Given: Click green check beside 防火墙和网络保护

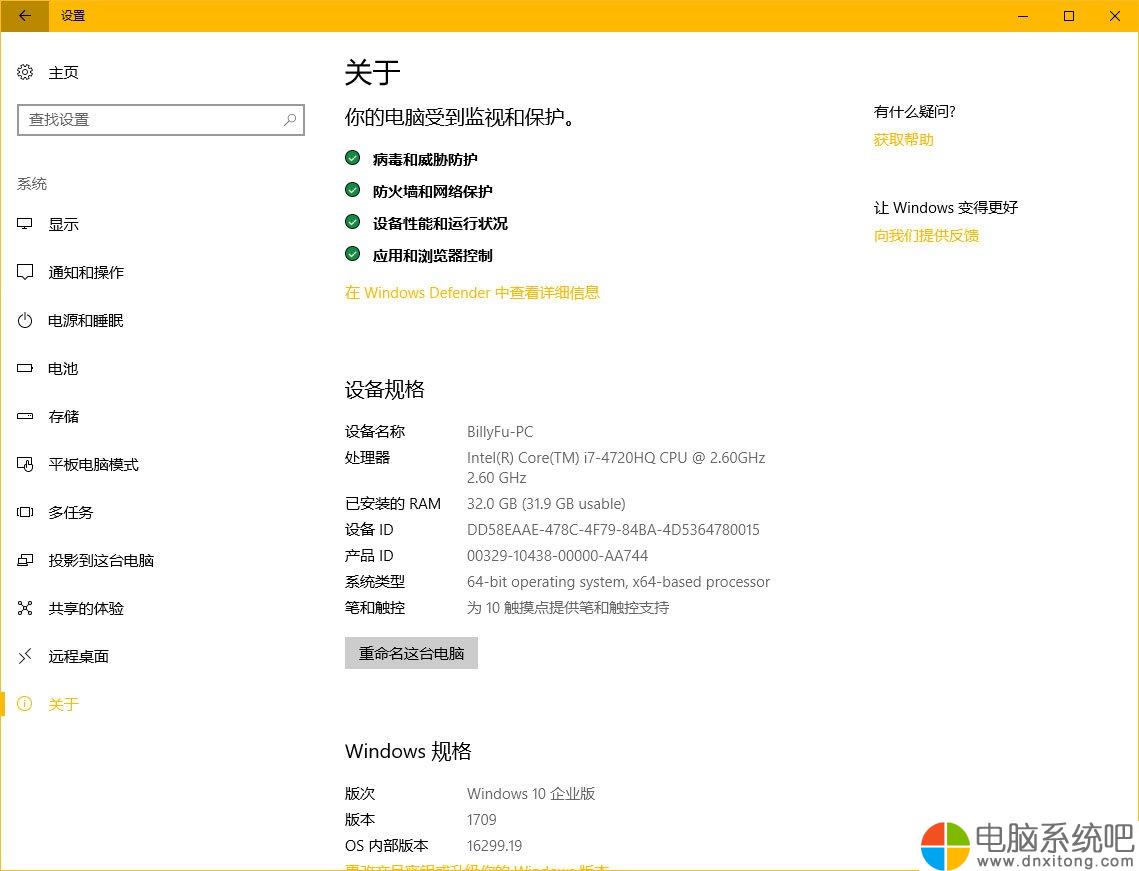Looking at the screenshot, I should pyautogui.click(x=352, y=190).
